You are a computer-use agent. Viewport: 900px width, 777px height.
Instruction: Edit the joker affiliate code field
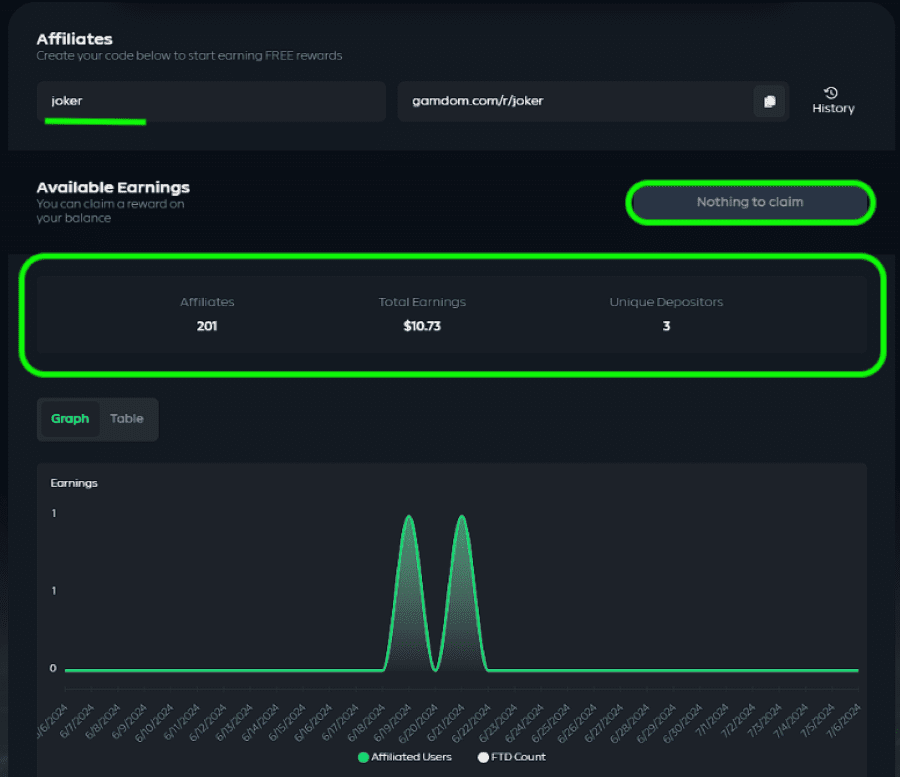click(x=211, y=101)
